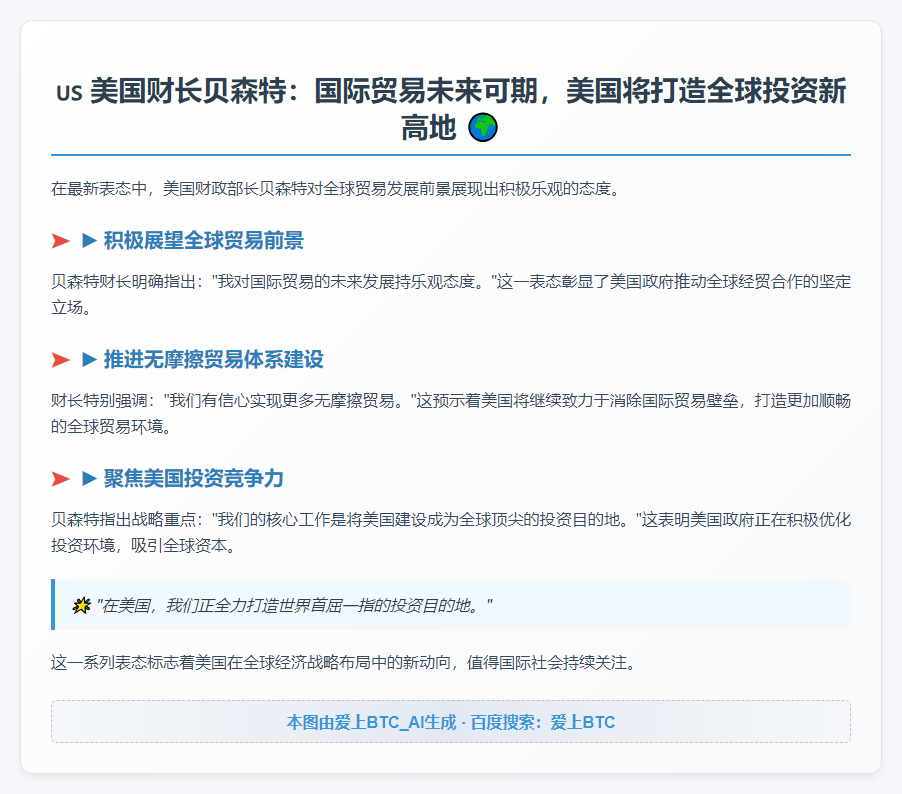Click the heading 推进无摩擦贸易体系建设

213,360
